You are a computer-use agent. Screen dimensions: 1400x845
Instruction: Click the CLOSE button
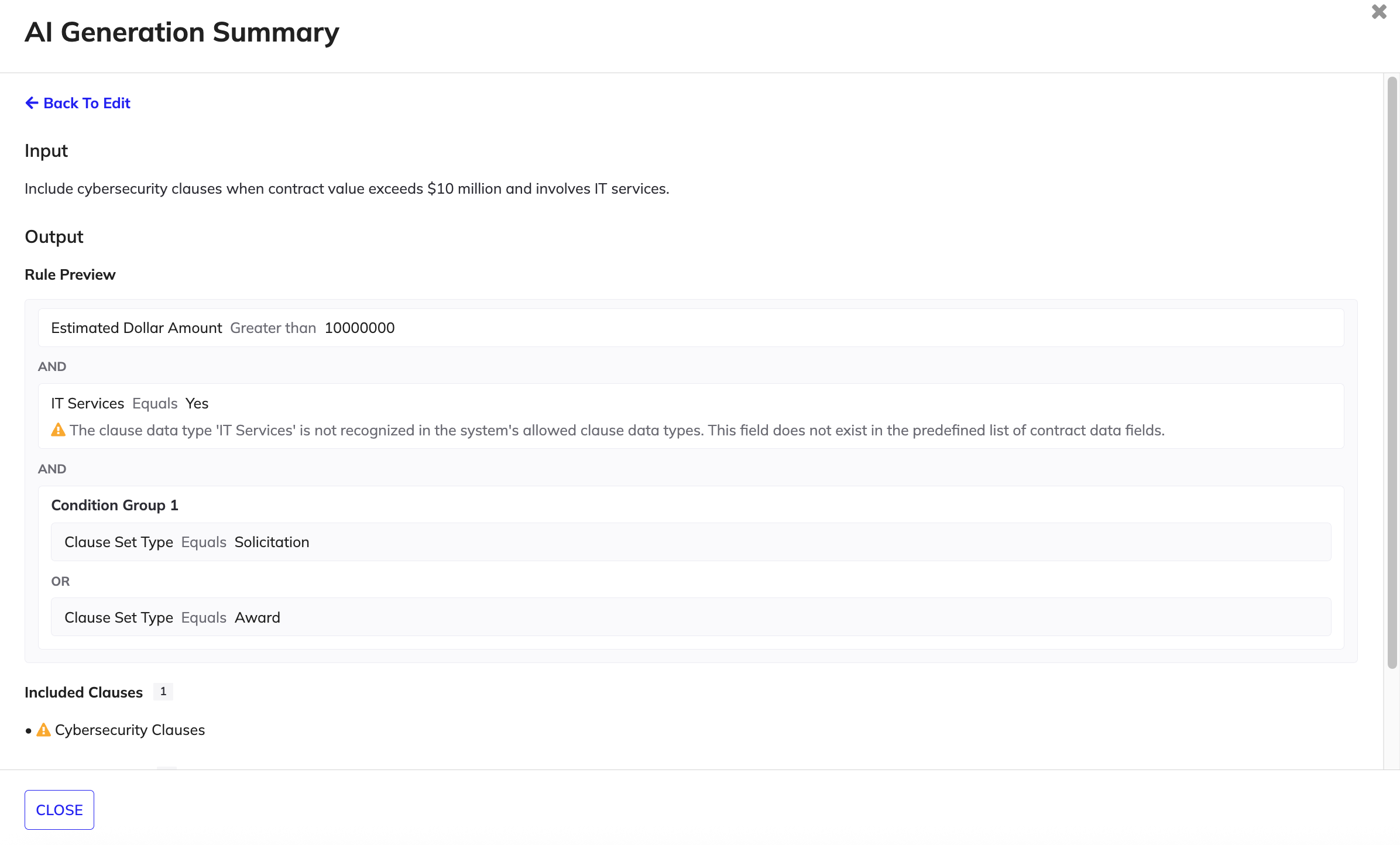coord(59,810)
